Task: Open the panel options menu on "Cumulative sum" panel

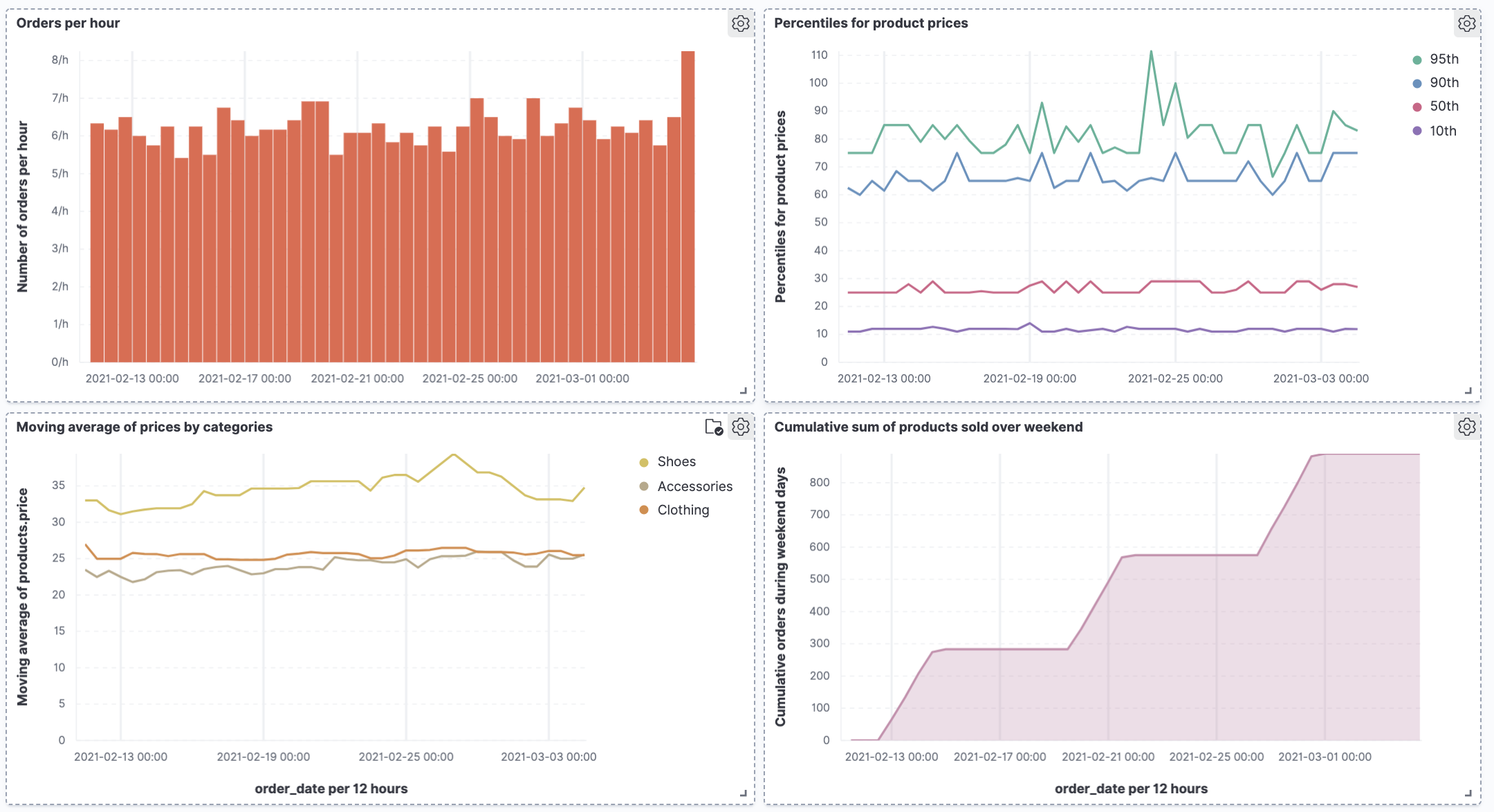Action: tap(1467, 427)
